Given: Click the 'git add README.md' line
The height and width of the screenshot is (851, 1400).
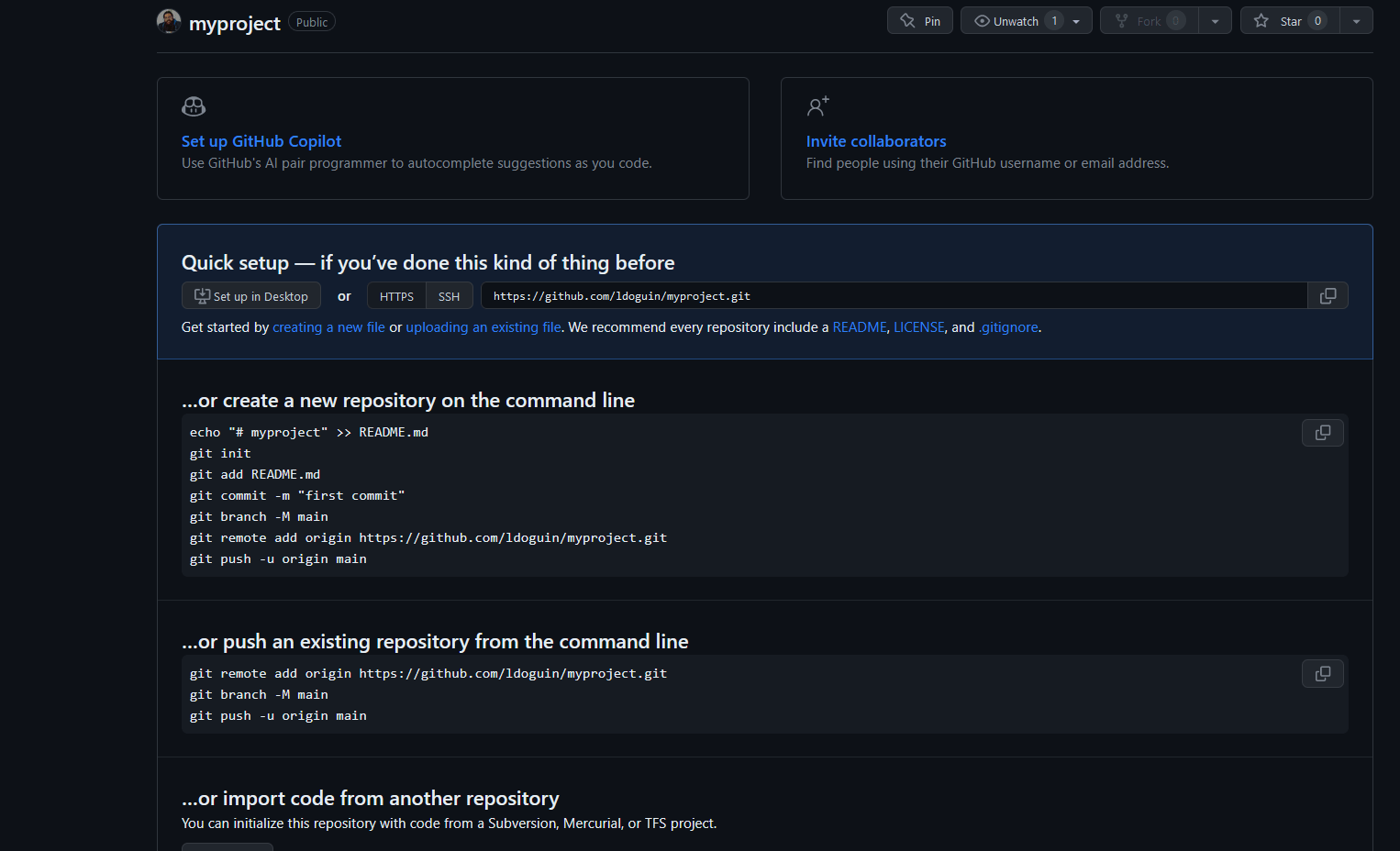Looking at the screenshot, I should (255, 474).
